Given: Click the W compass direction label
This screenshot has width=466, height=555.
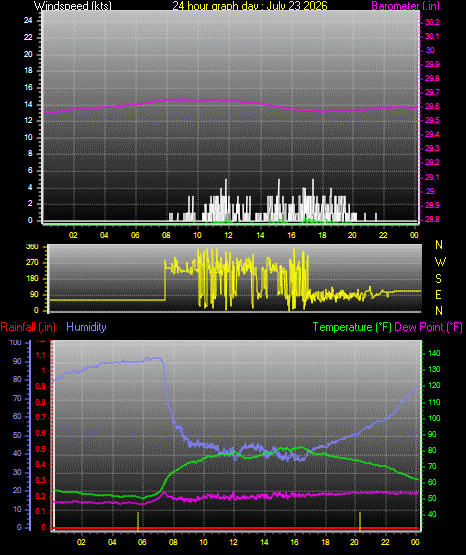Looking at the screenshot, I should coord(440,262).
